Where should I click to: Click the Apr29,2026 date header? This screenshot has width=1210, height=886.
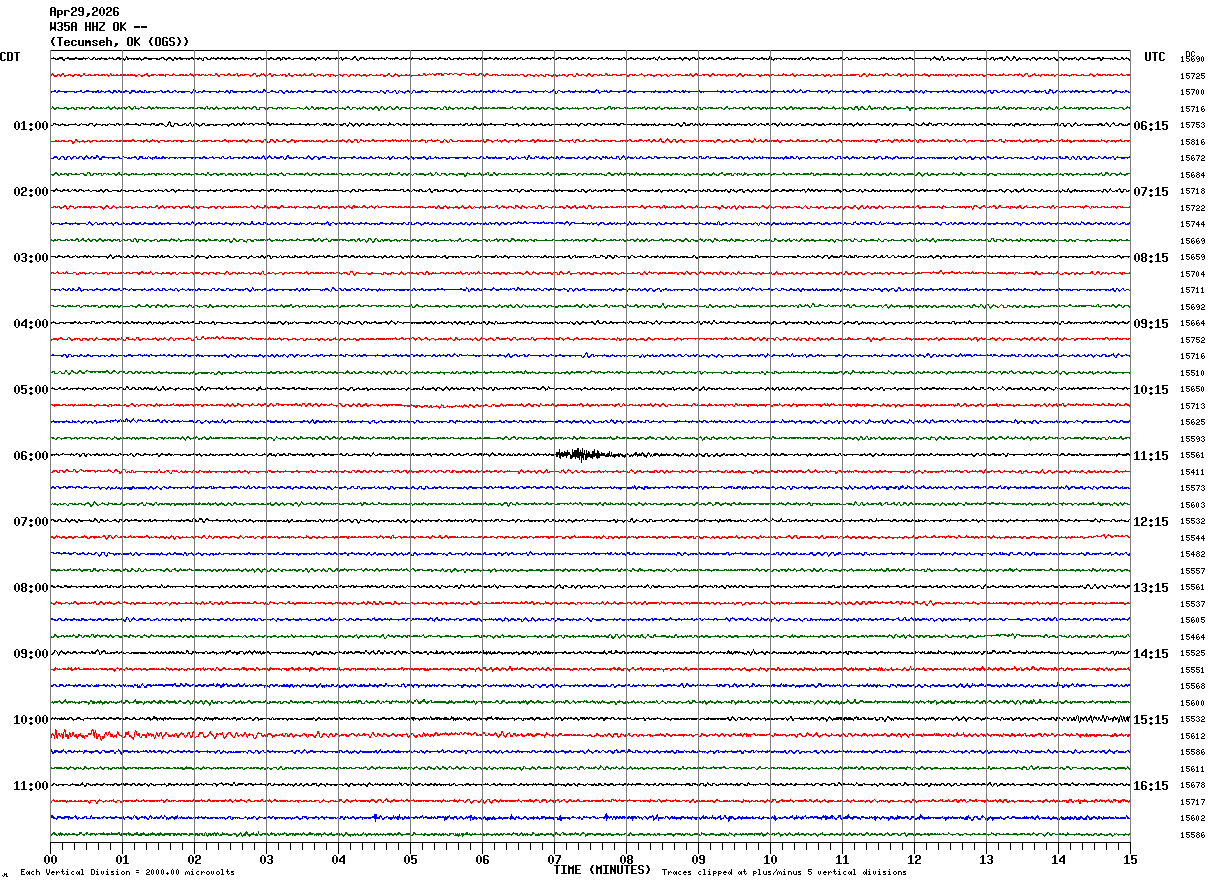coord(84,12)
